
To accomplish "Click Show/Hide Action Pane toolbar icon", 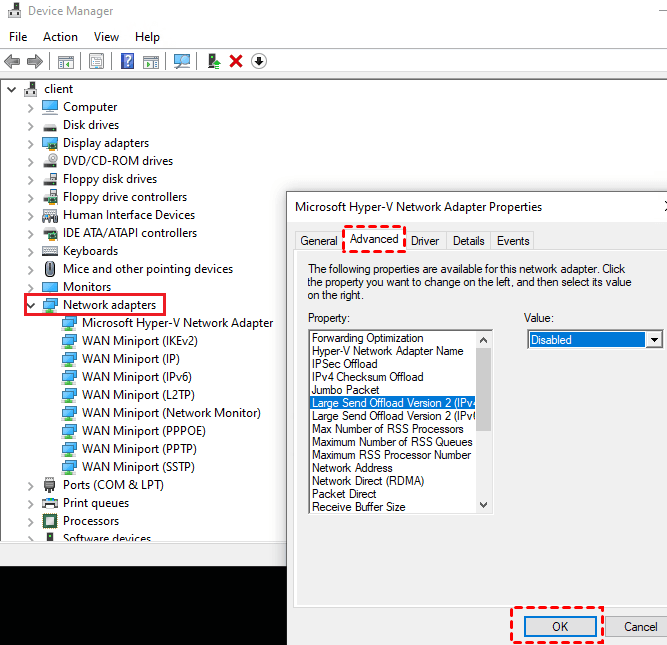I will pyautogui.click(x=151, y=62).
